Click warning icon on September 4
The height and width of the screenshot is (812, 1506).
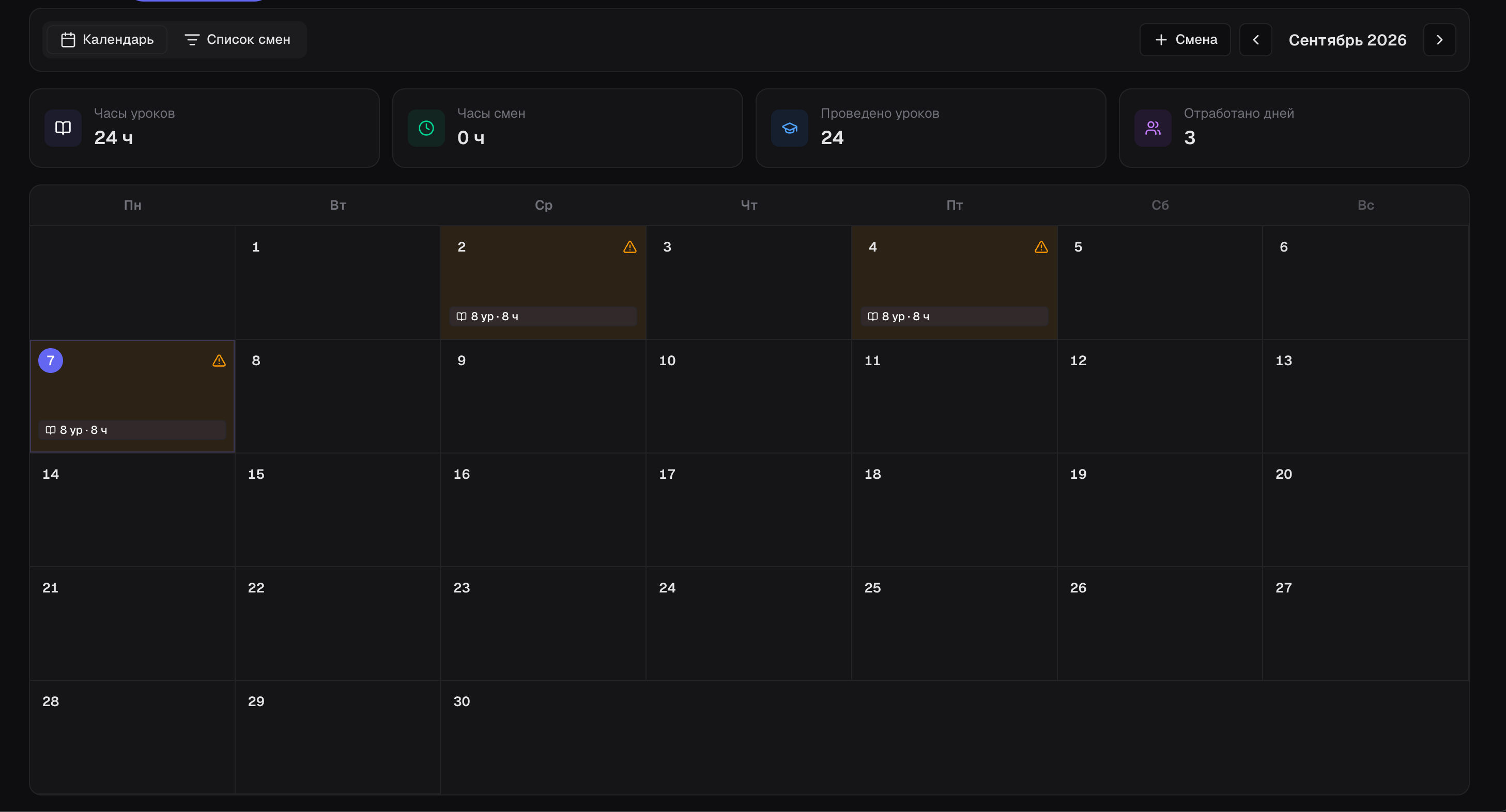(1041, 247)
